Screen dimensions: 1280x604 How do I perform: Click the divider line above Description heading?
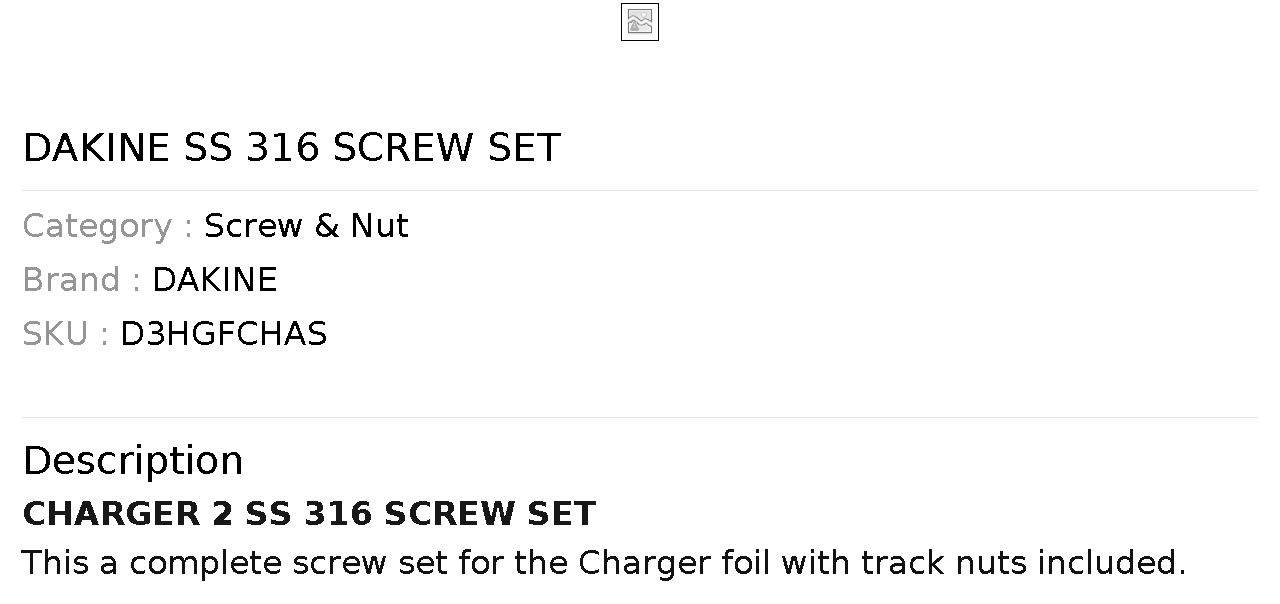[640, 417]
